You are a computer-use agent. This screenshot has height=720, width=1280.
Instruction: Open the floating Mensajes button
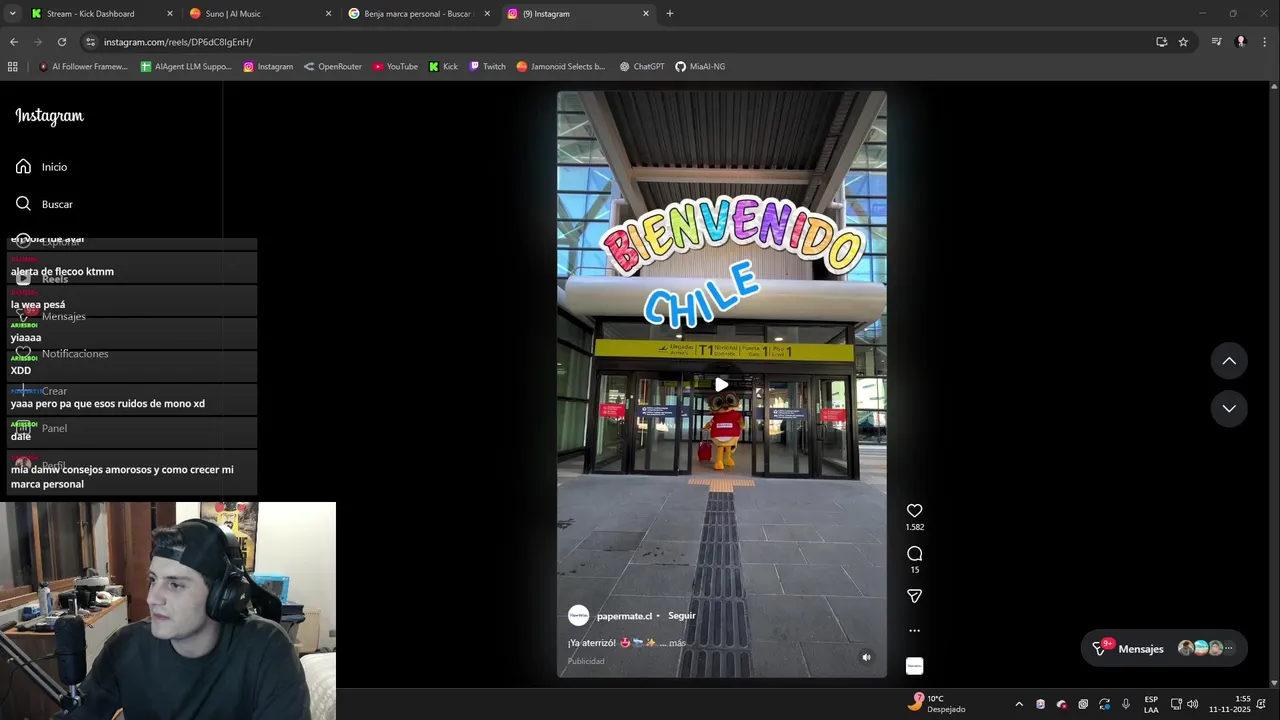coord(1164,648)
